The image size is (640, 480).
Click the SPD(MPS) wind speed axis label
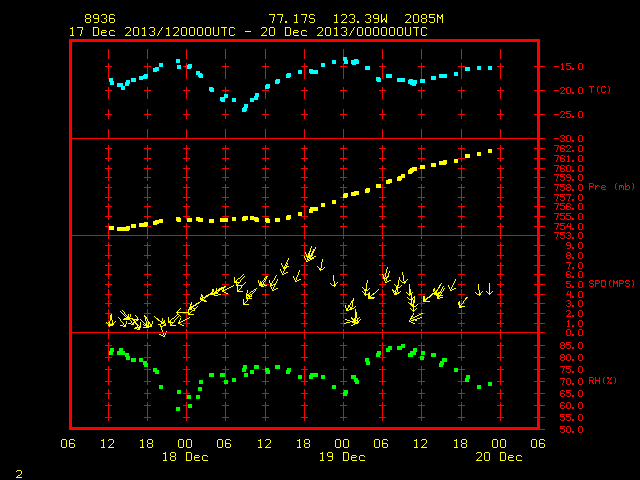click(x=611, y=284)
